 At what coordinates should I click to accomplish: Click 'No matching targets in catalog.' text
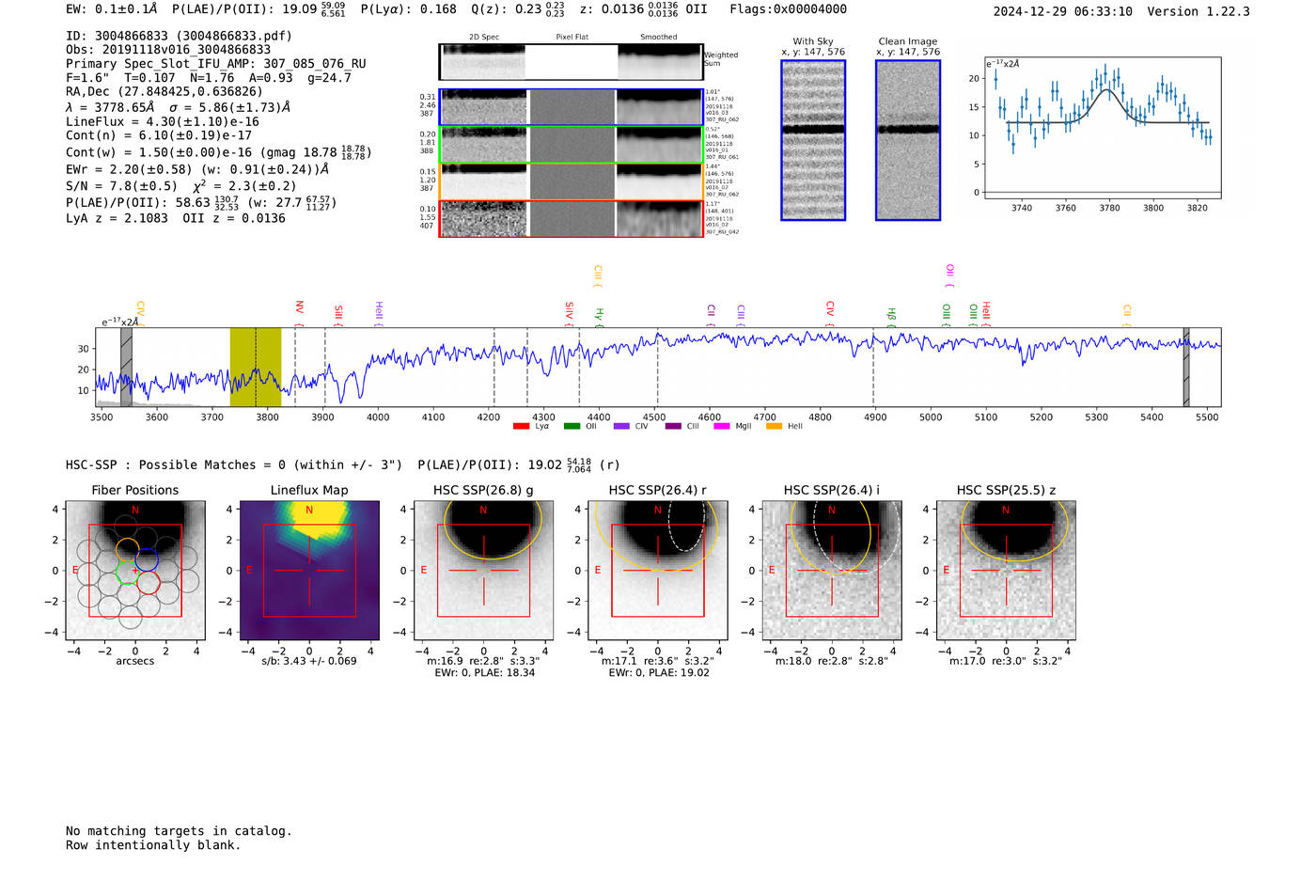point(179,831)
